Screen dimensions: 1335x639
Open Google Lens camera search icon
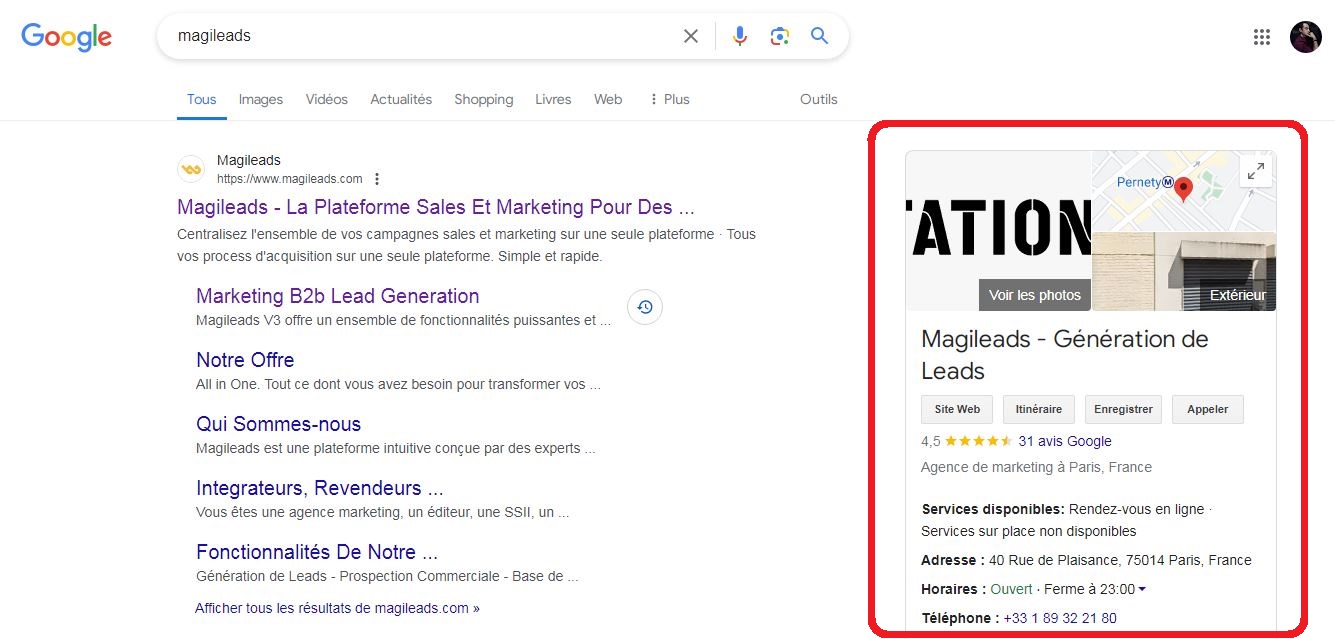[780, 36]
